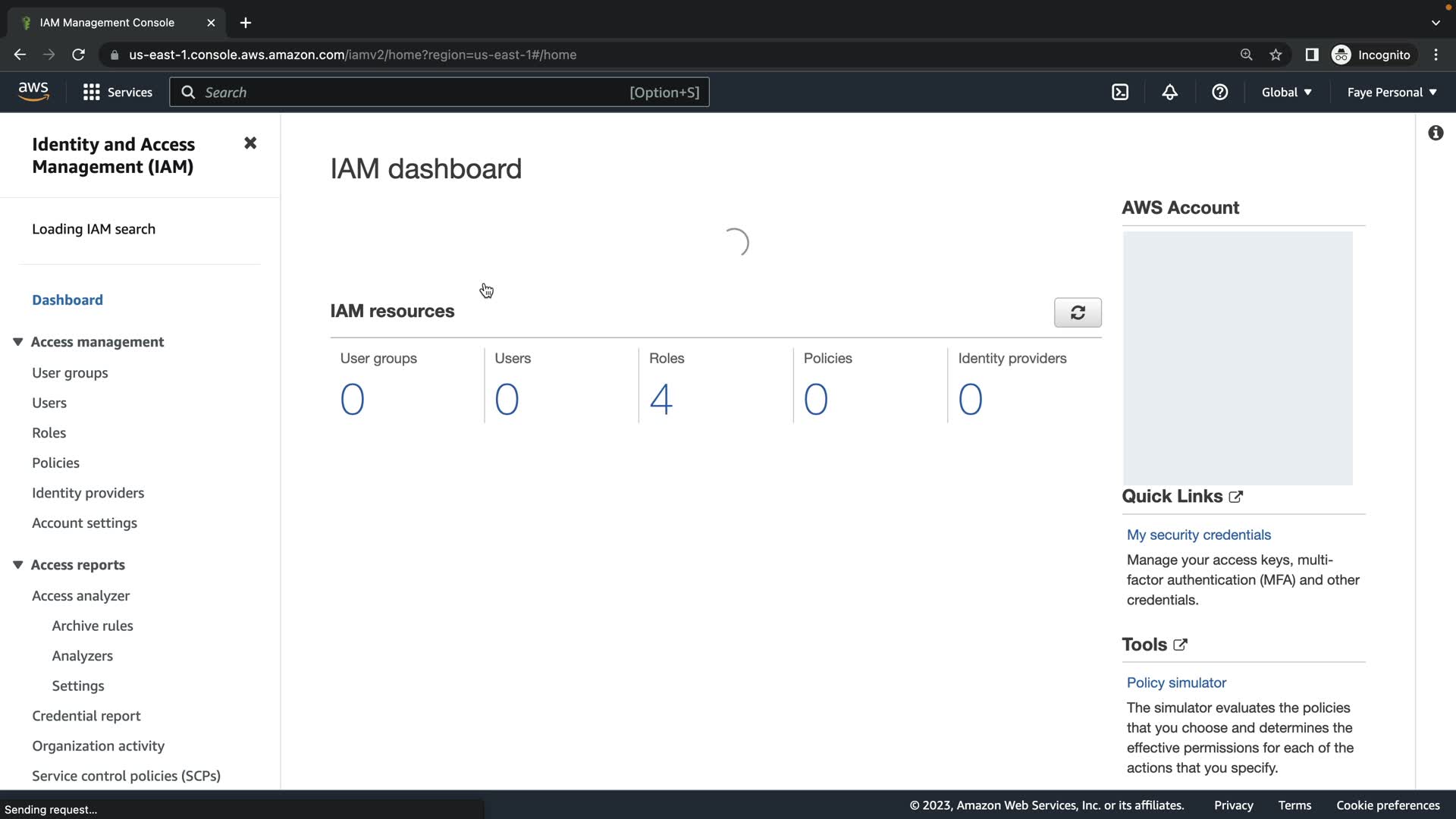Bookmark page with star icon
This screenshot has width=1456, height=819.
[x=1276, y=55]
